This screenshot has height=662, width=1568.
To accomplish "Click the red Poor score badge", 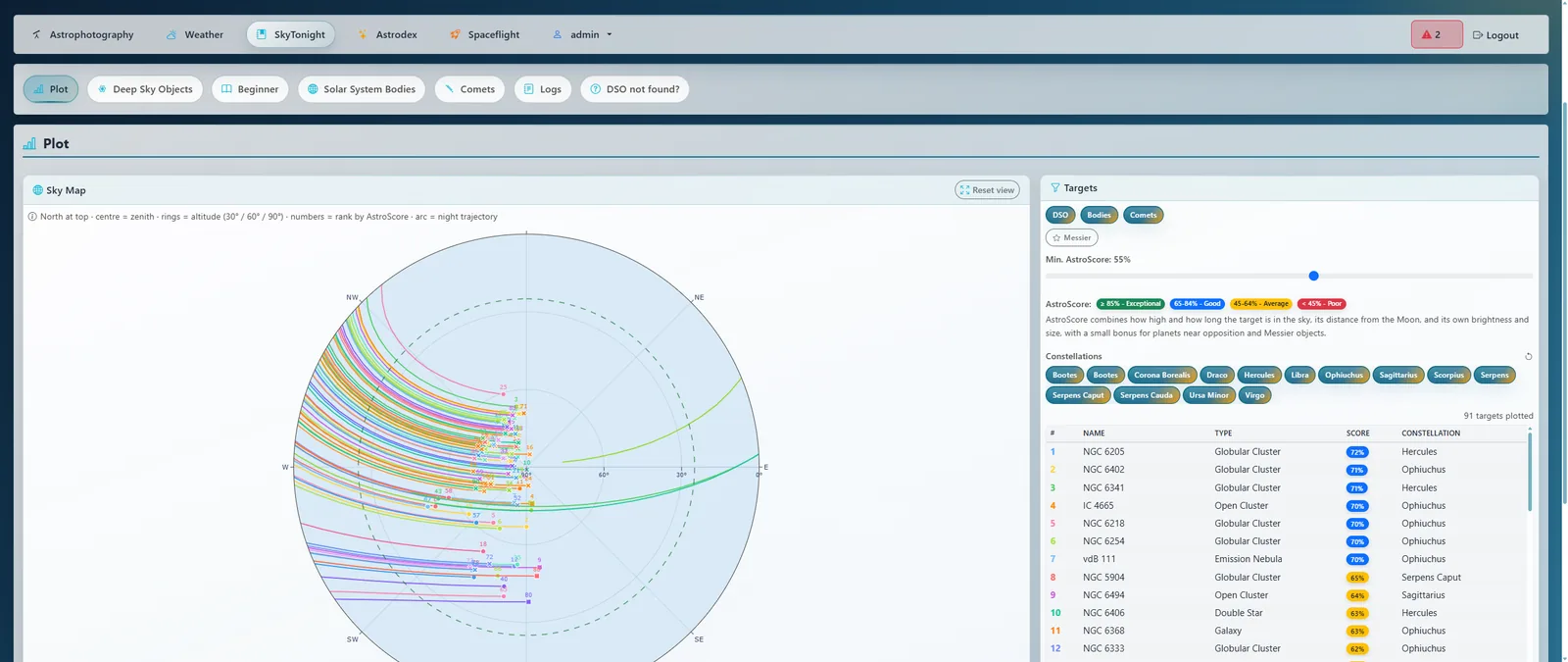I will (x=1322, y=304).
